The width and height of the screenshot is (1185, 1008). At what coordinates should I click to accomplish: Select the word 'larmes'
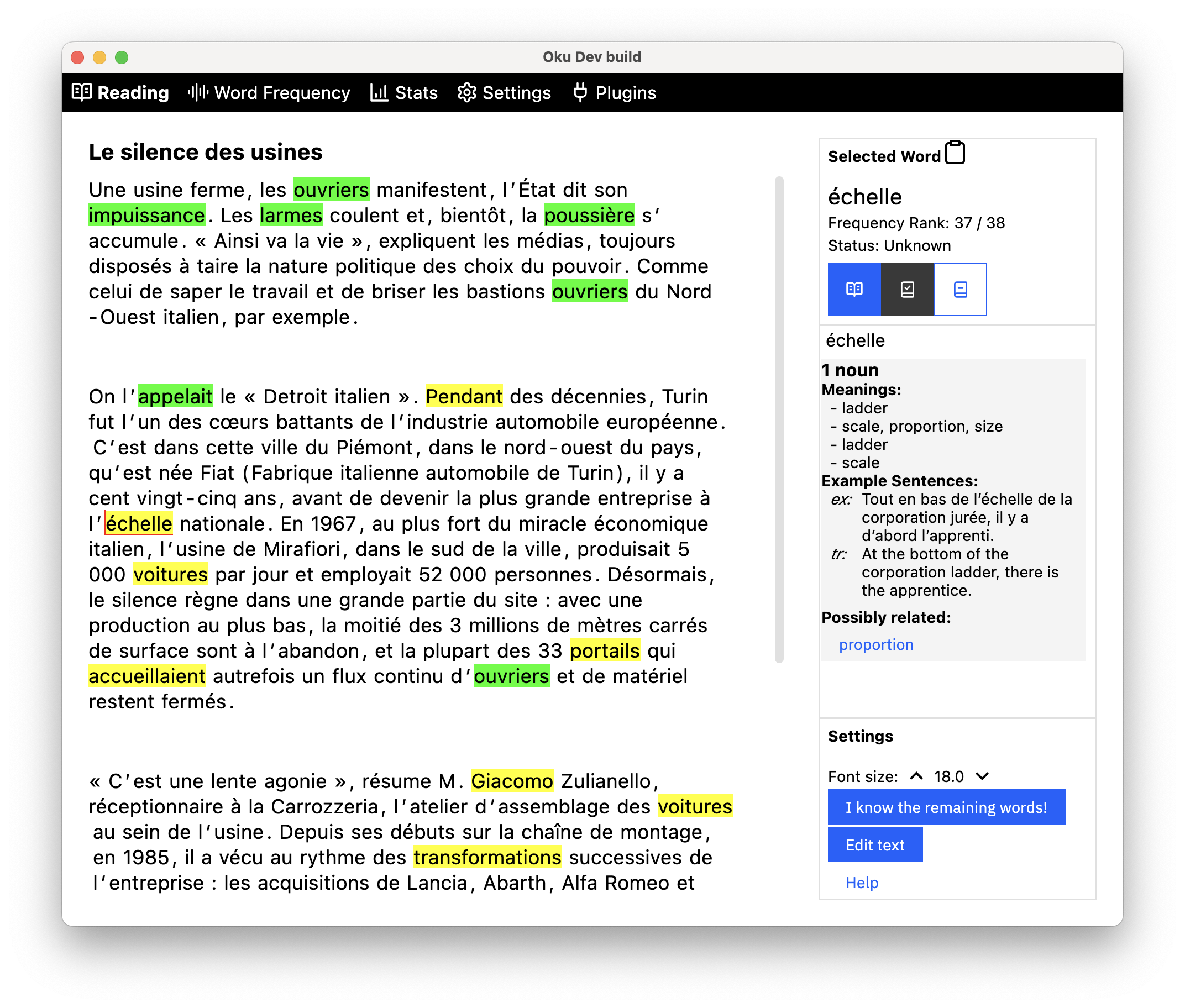(x=291, y=215)
